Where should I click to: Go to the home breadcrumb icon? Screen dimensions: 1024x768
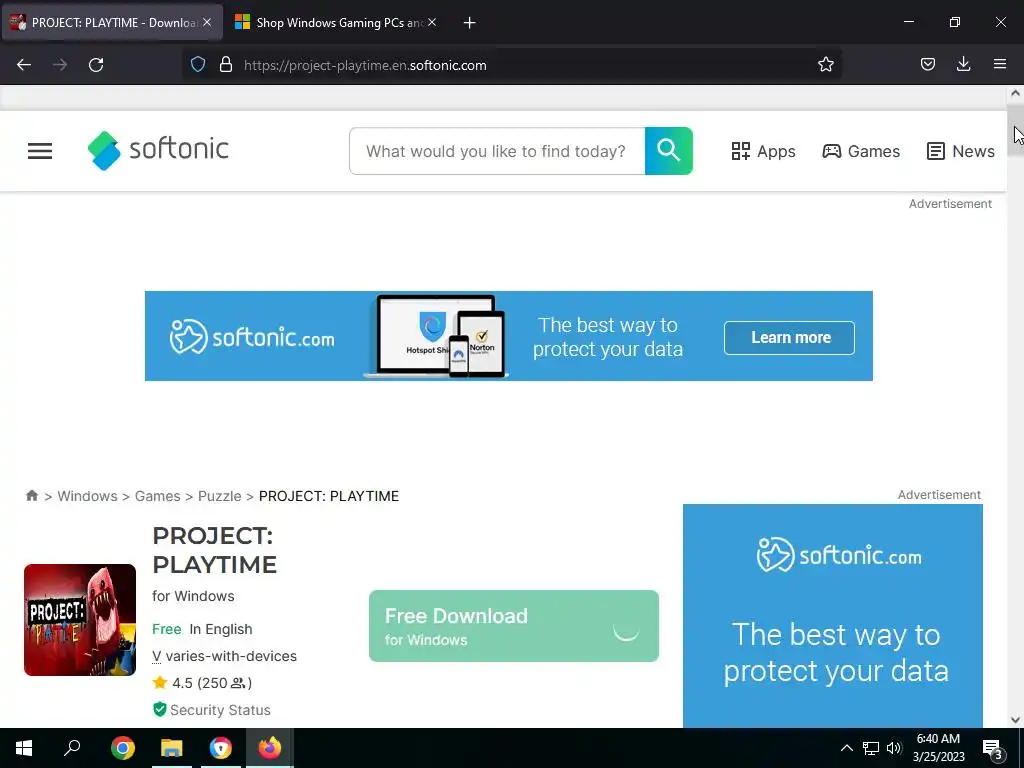(32, 496)
